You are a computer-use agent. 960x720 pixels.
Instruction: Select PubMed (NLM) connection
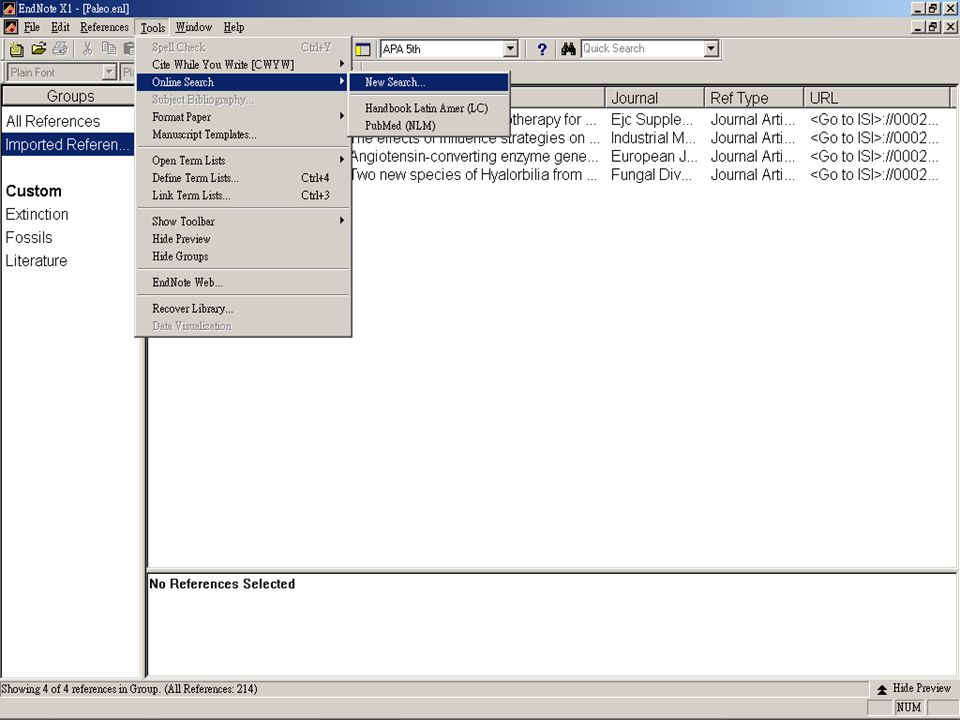point(429,126)
